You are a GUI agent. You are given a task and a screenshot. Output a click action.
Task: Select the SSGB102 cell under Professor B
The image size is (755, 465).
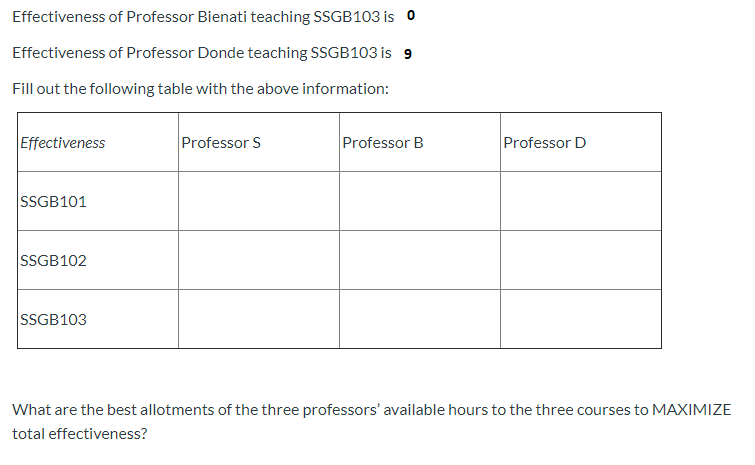(x=419, y=260)
